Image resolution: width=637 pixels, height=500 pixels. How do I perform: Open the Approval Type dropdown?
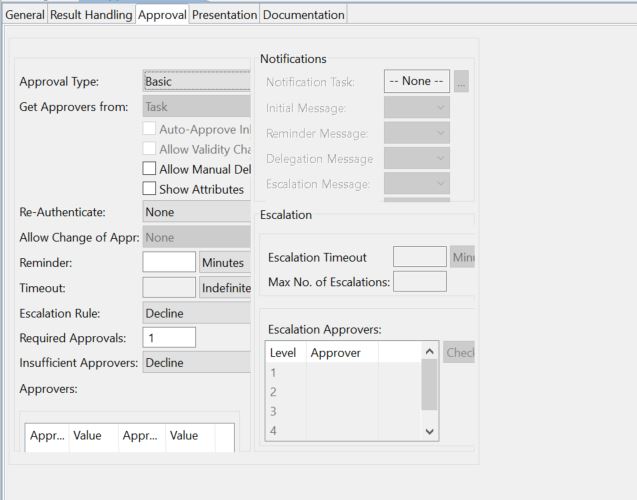(x=196, y=82)
